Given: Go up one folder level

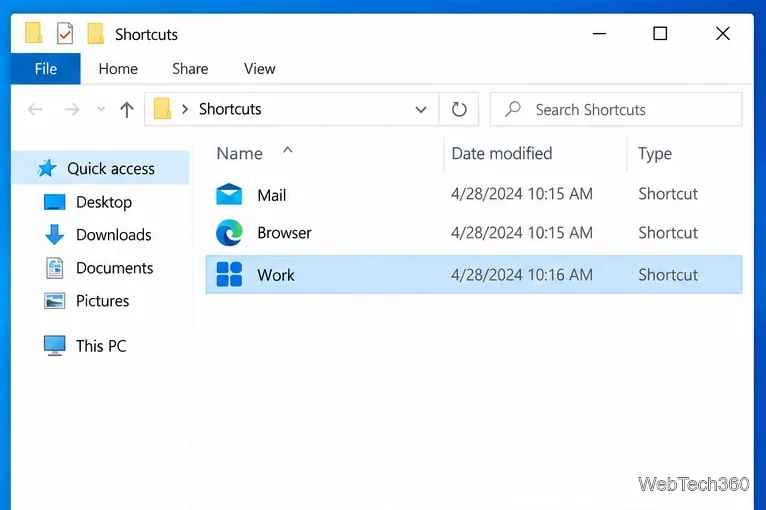Looking at the screenshot, I should point(127,109).
